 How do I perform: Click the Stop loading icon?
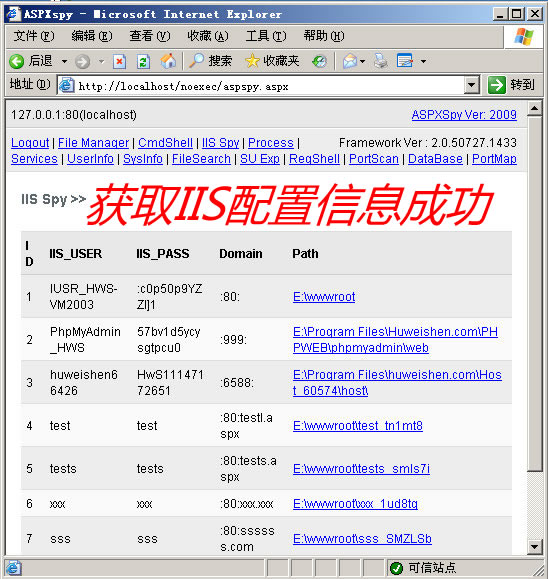pyautogui.click(x=119, y=62)
